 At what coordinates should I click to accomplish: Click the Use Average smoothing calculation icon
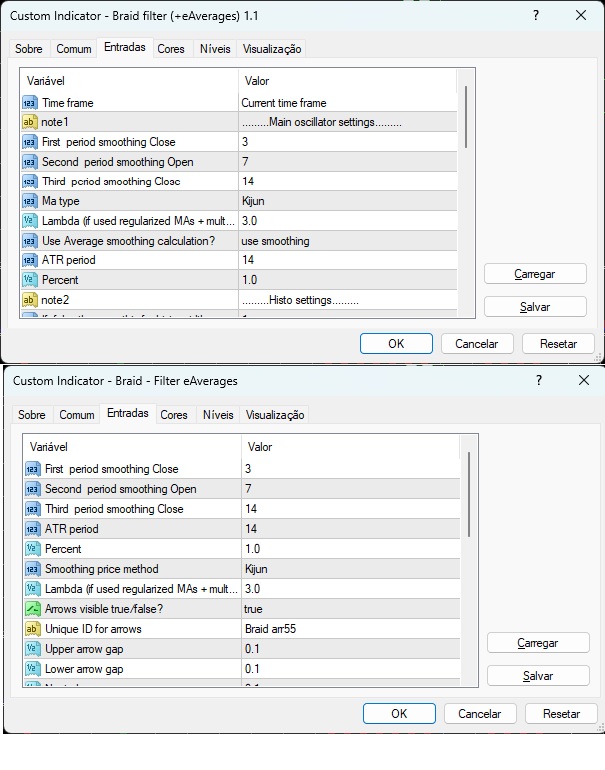click(29, 241)
